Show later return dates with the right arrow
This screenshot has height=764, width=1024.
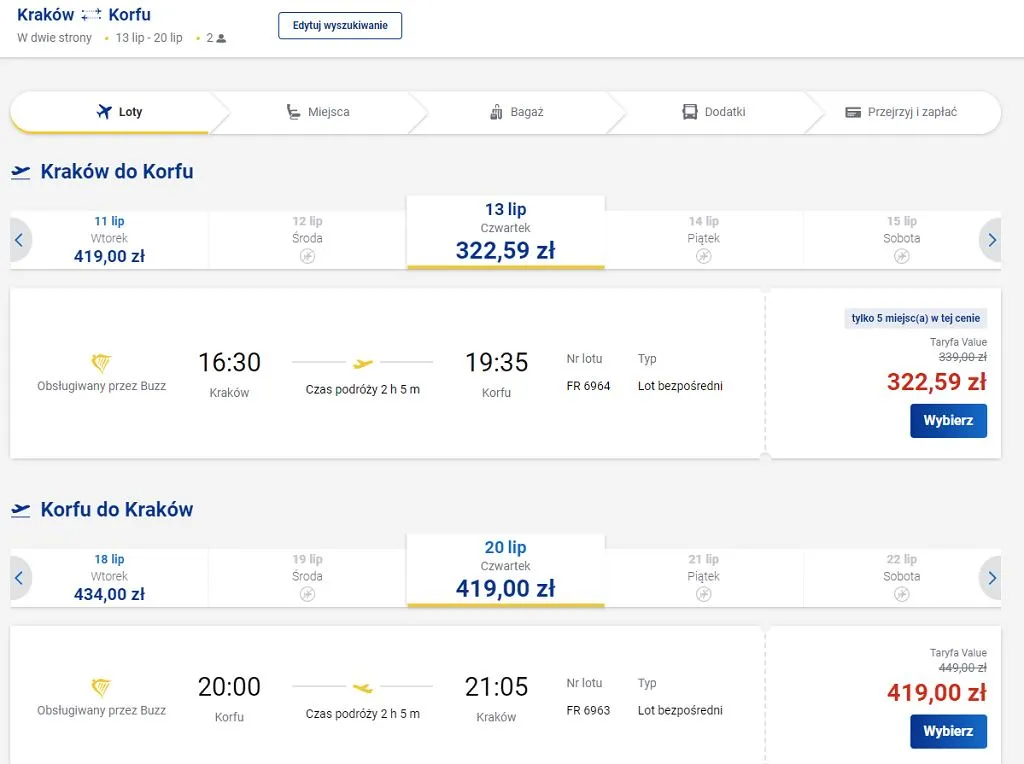coord(991,578)
